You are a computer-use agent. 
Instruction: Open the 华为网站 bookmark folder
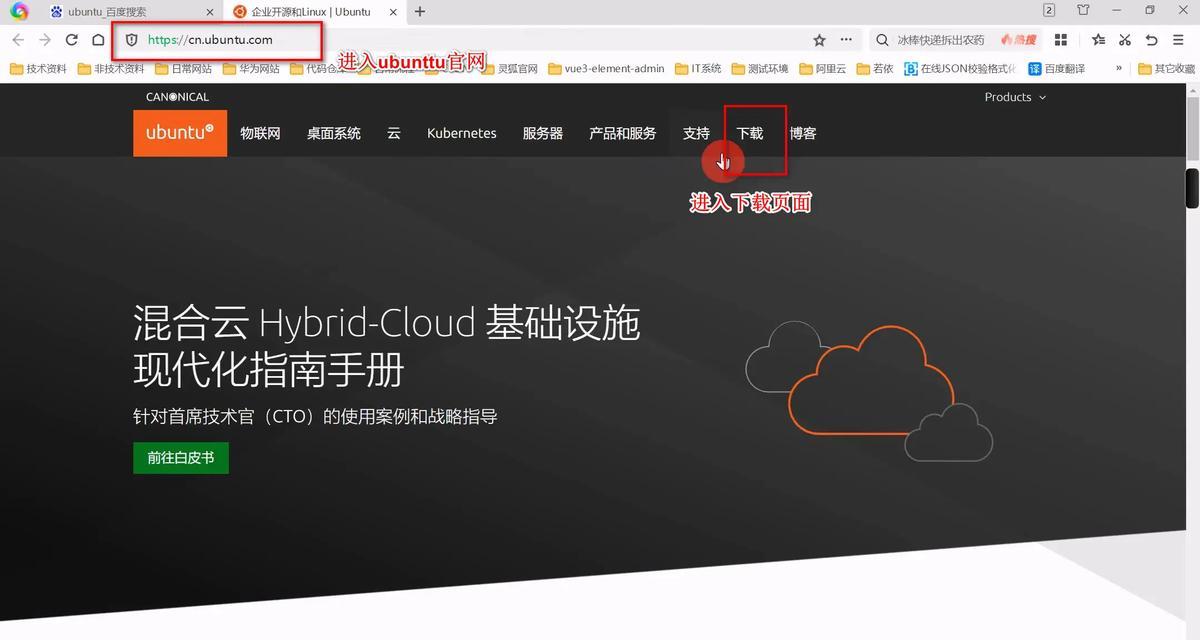[251, 69]
